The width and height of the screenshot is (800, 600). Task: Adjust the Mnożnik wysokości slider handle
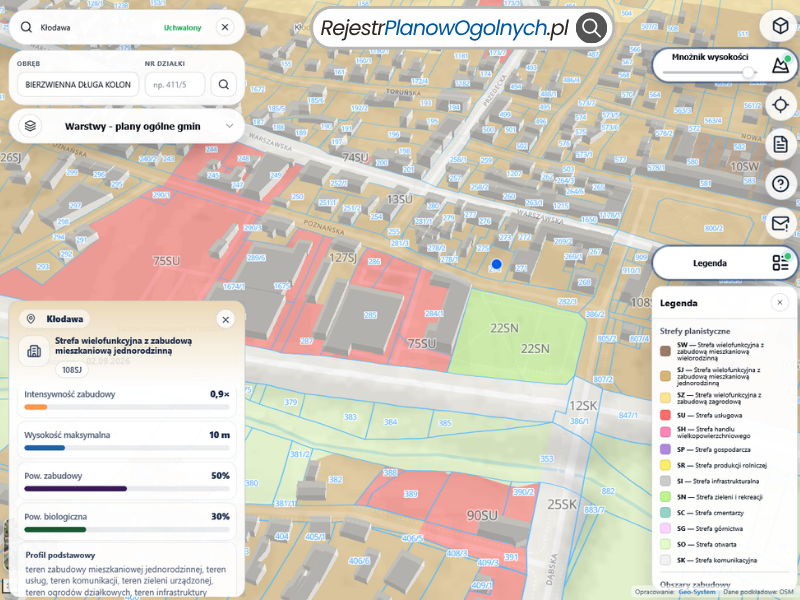coord(748,72)
